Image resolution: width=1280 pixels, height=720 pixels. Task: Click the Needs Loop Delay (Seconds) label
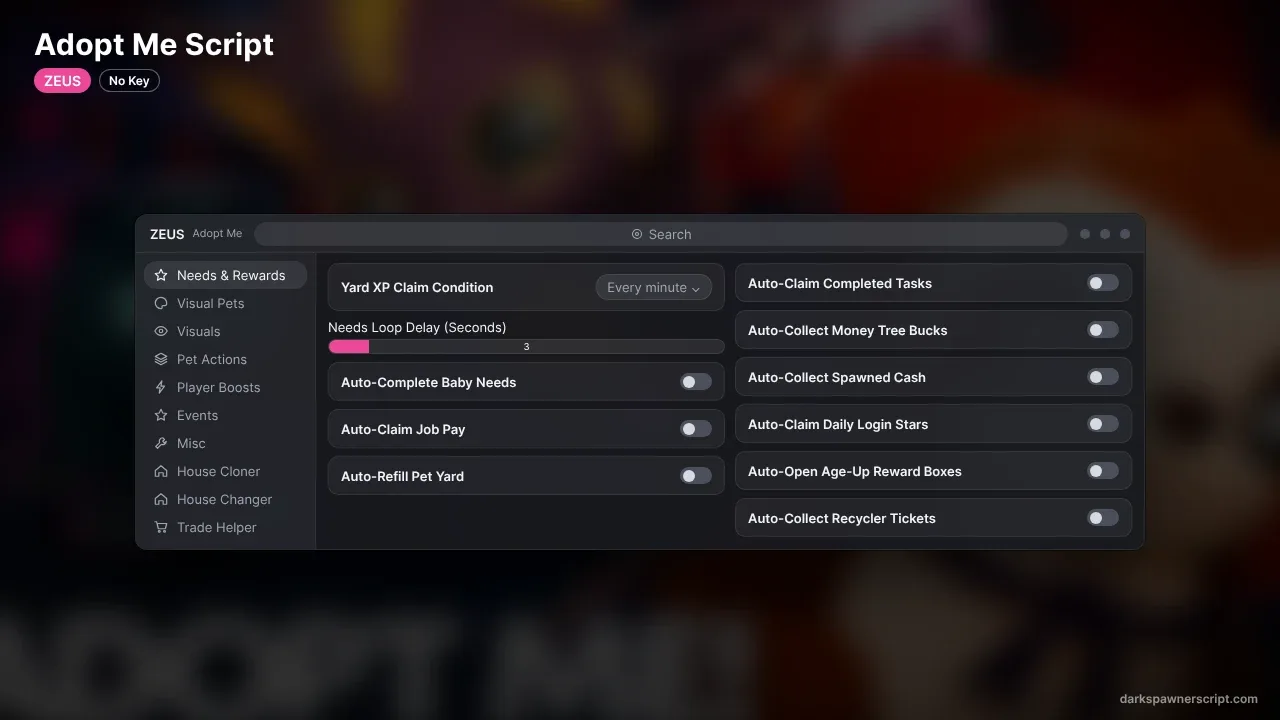tap(417, 327)
